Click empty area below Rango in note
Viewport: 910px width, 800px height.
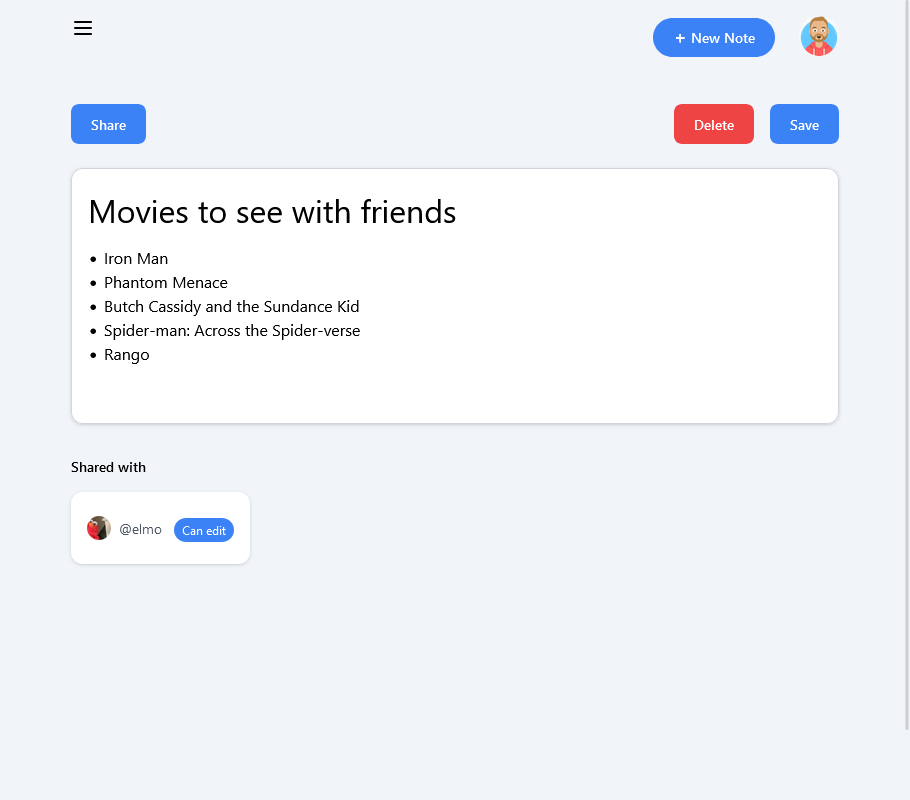pos(454,393)
